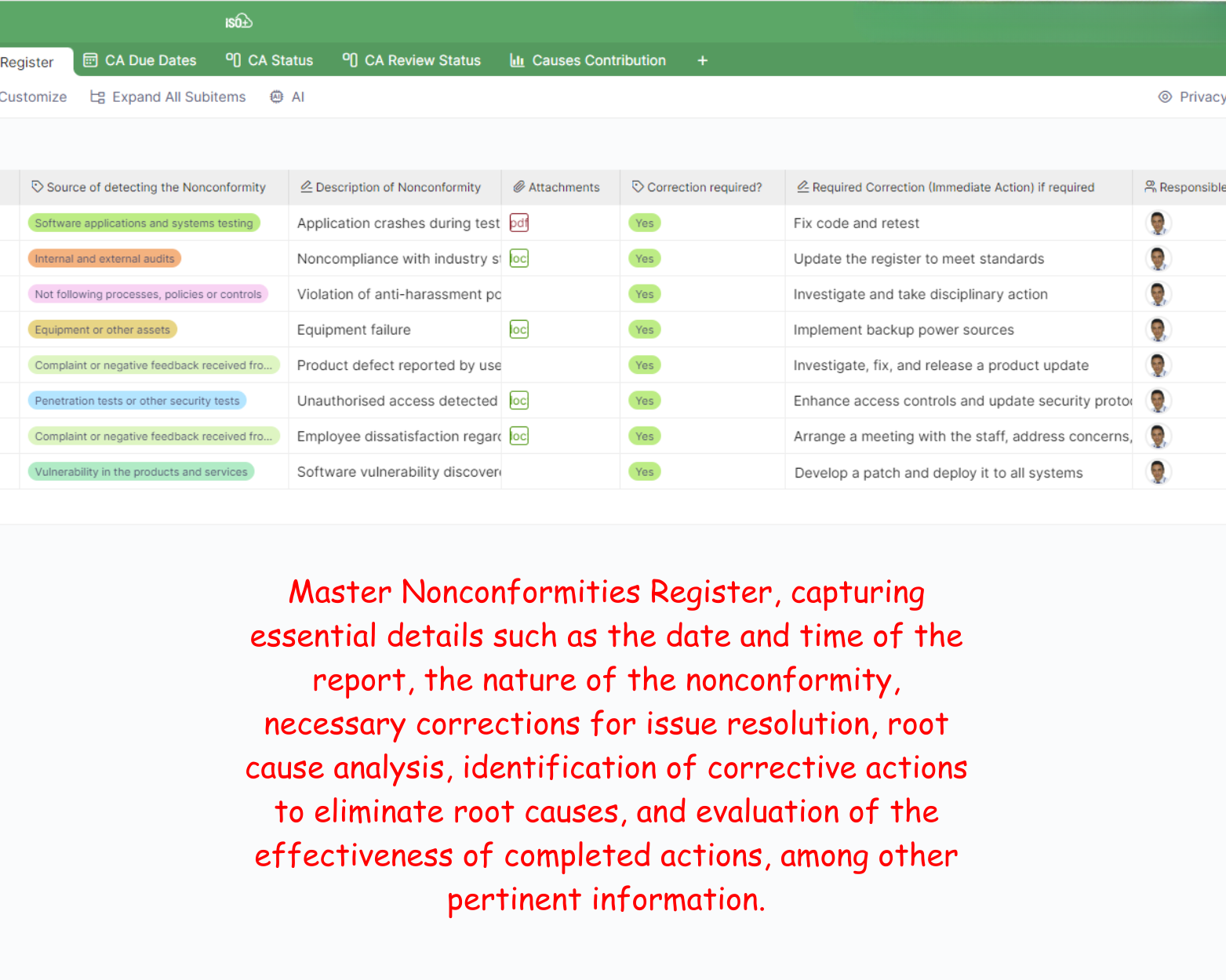This screenshot has width=1226, height=980.
Task: Open the Software applications and systems testing dropdown
Action: [x=144, y=223]
